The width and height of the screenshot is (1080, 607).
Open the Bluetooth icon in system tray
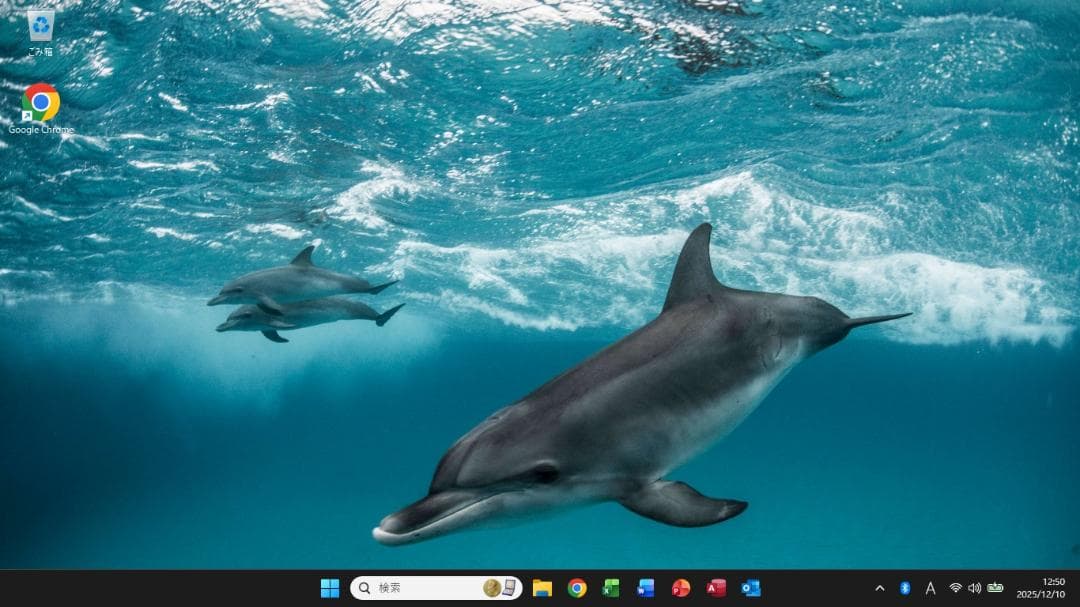(x=904, y=589)
